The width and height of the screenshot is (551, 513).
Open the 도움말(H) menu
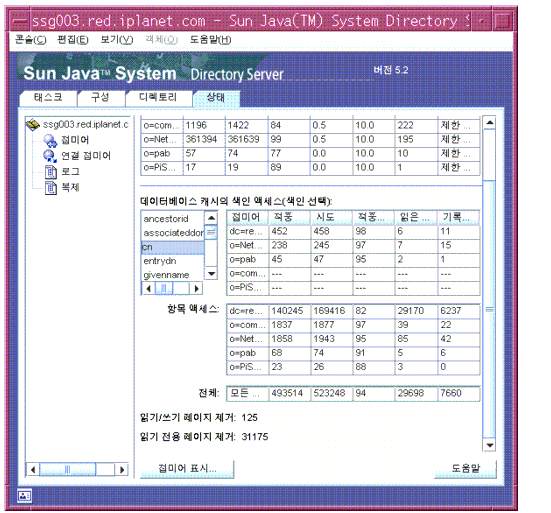pos(210,40)
